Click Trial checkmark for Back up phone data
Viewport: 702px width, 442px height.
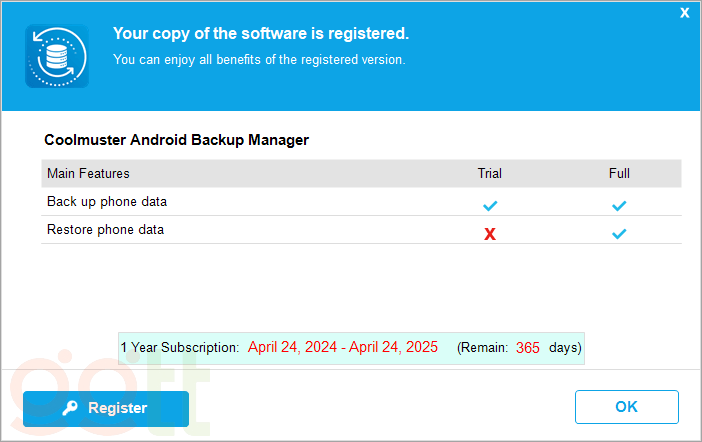[x=490, y=206]
